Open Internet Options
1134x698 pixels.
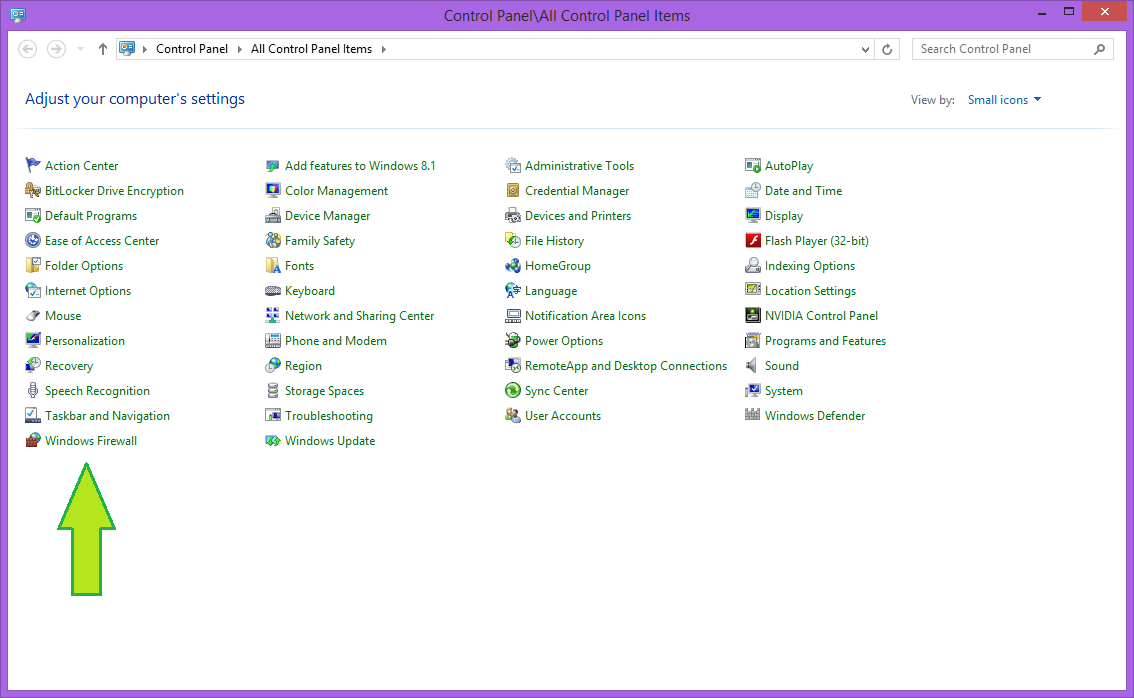(88, 291)
